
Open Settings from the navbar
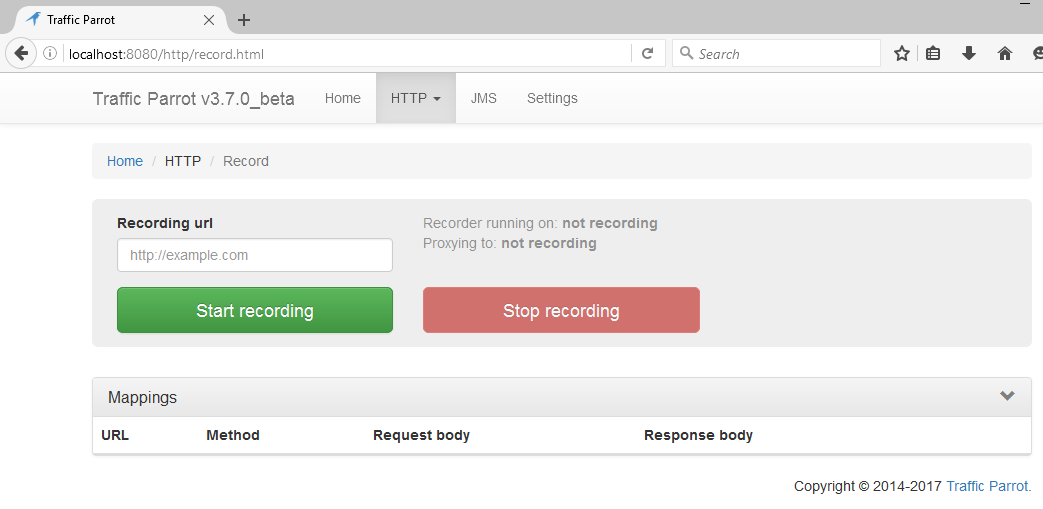pos(552,98)
